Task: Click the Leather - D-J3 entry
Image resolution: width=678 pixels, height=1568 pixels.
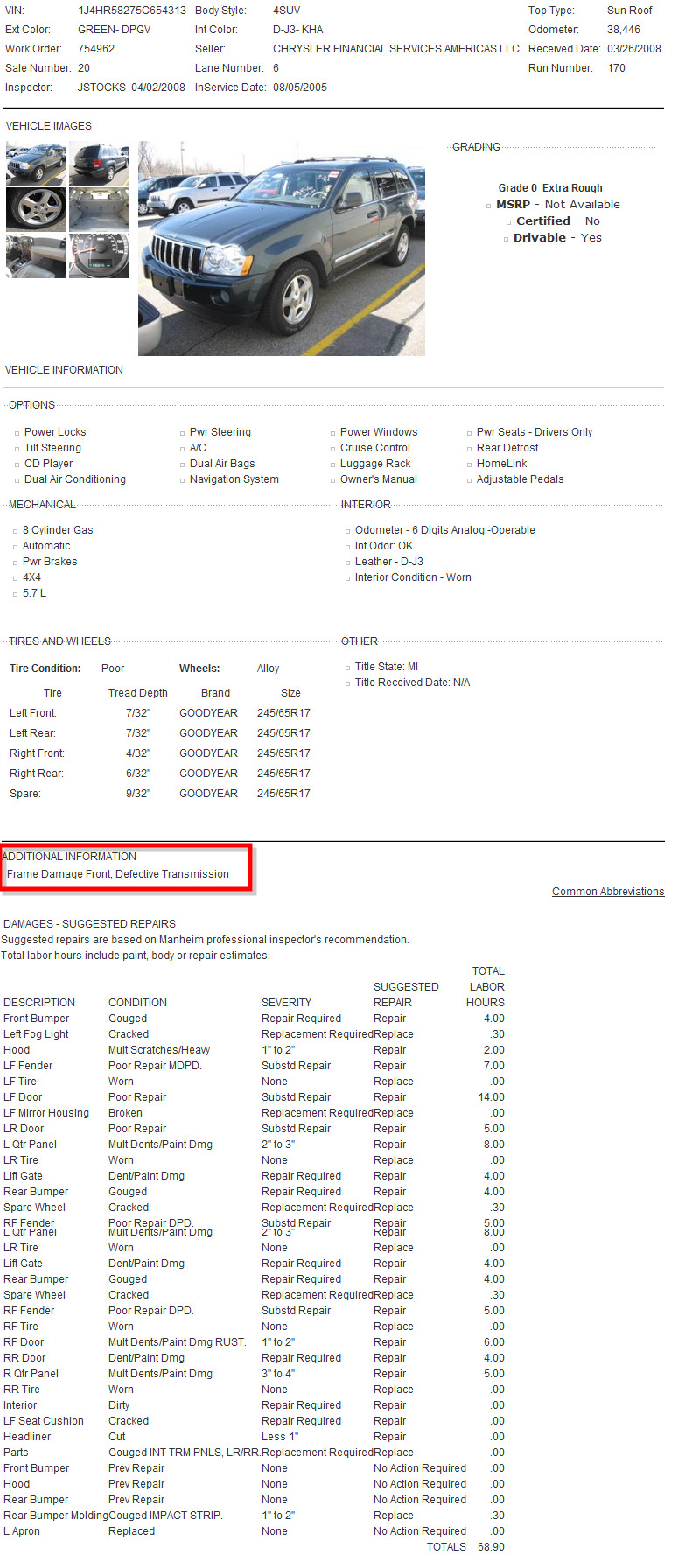Action: (389, 562)
